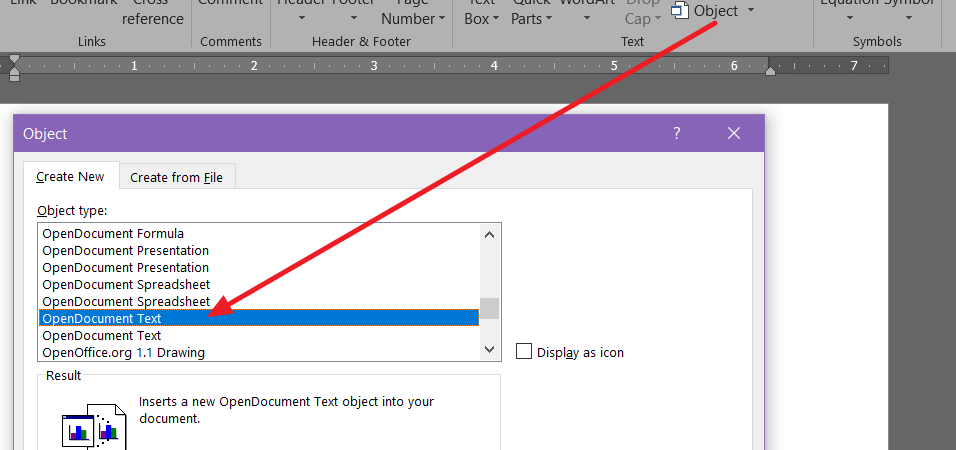Image resolution: width=956 pixels, height=450 pixels.
Task: Click the First Line Indent ruler marker
Action: (15, 60)
